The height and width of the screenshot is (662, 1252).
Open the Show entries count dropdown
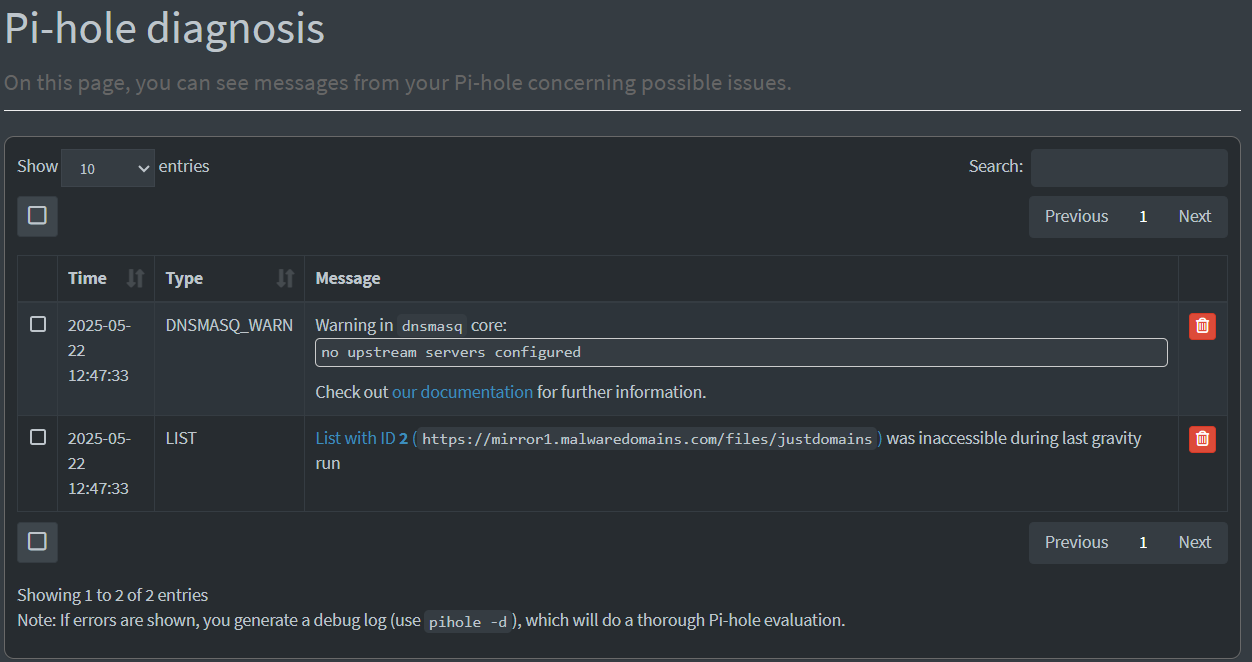[108, 168]
